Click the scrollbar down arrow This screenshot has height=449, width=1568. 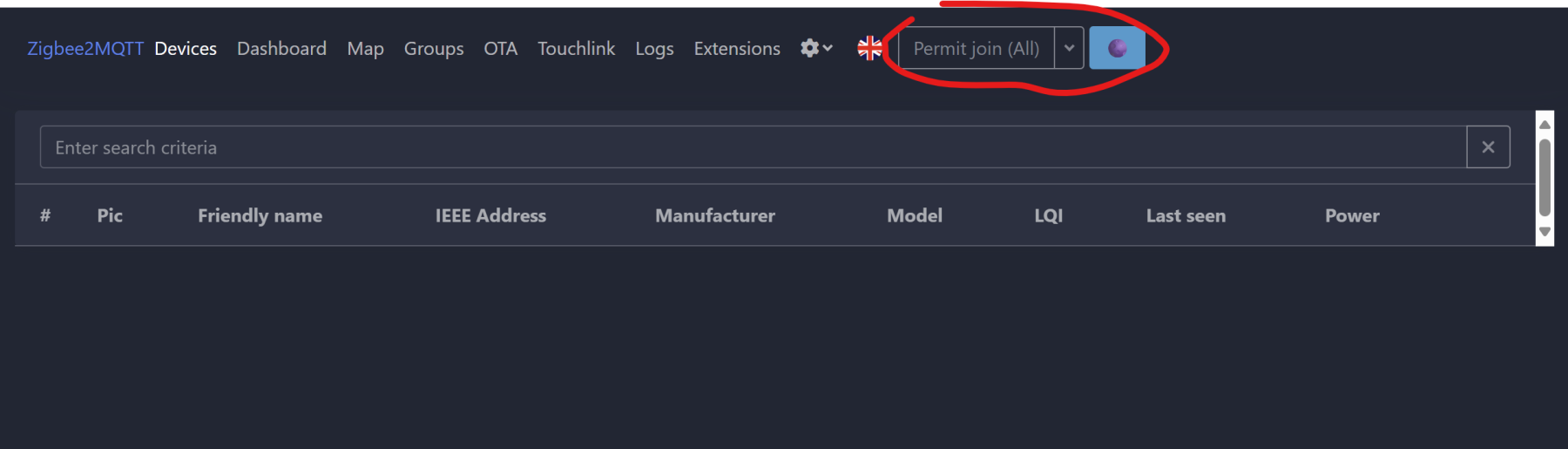pos(1544,232)
